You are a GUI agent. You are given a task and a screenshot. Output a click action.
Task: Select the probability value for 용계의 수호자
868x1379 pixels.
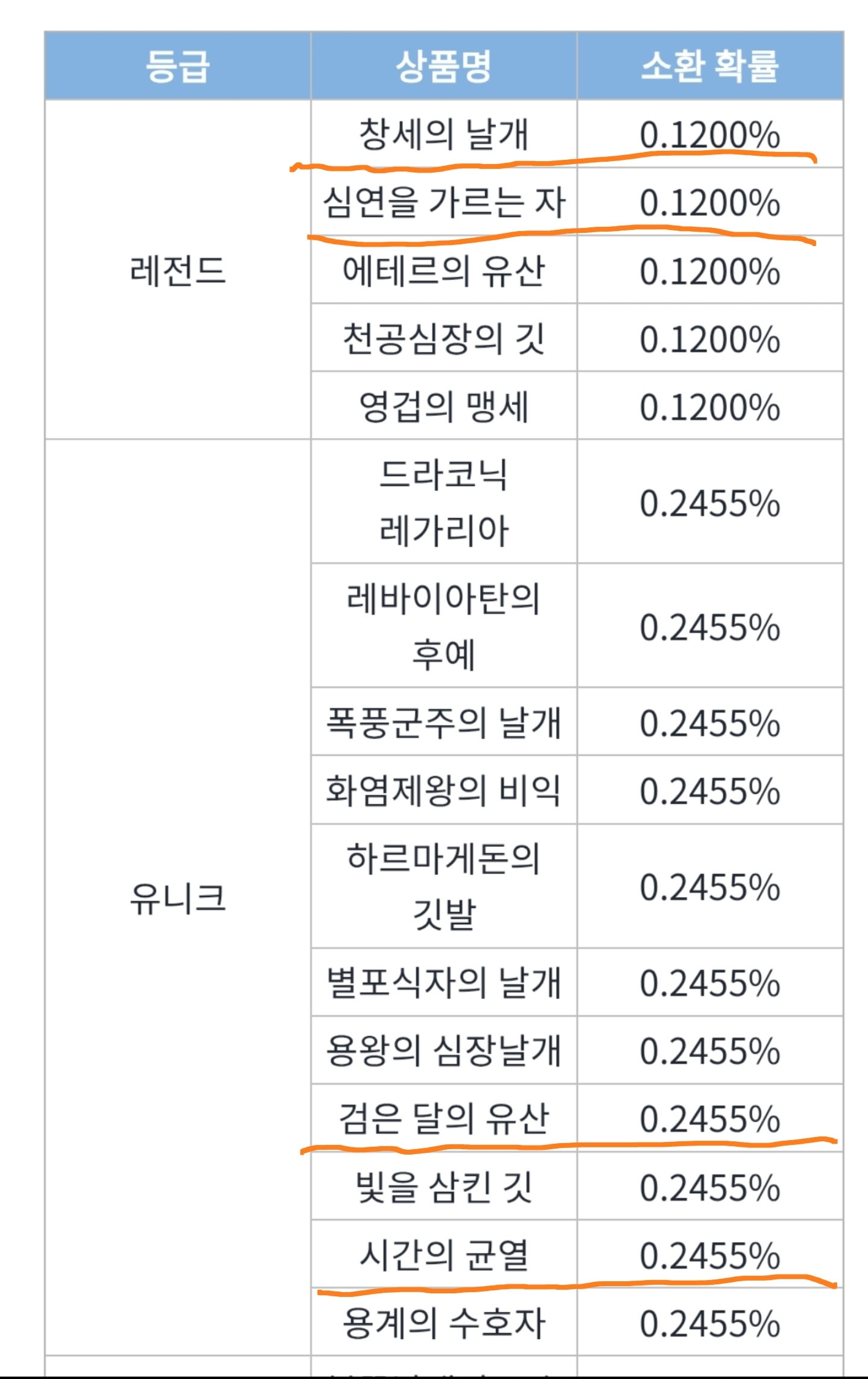tap(709, 1323)
